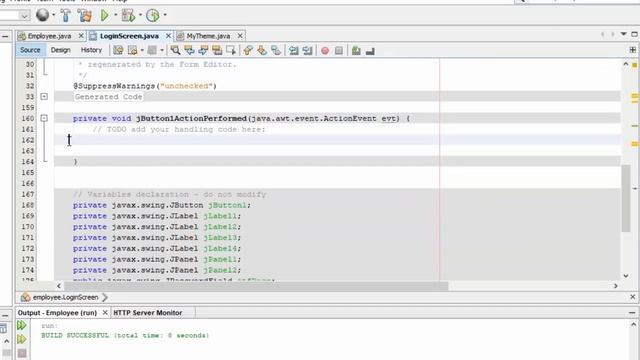
Task: Click the employee.LoginScreen breadcrumb
Action: click(x=65, y=297)
